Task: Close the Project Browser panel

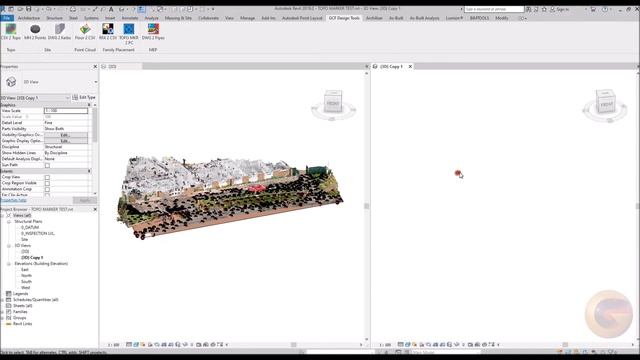Action: pos(95,209)
